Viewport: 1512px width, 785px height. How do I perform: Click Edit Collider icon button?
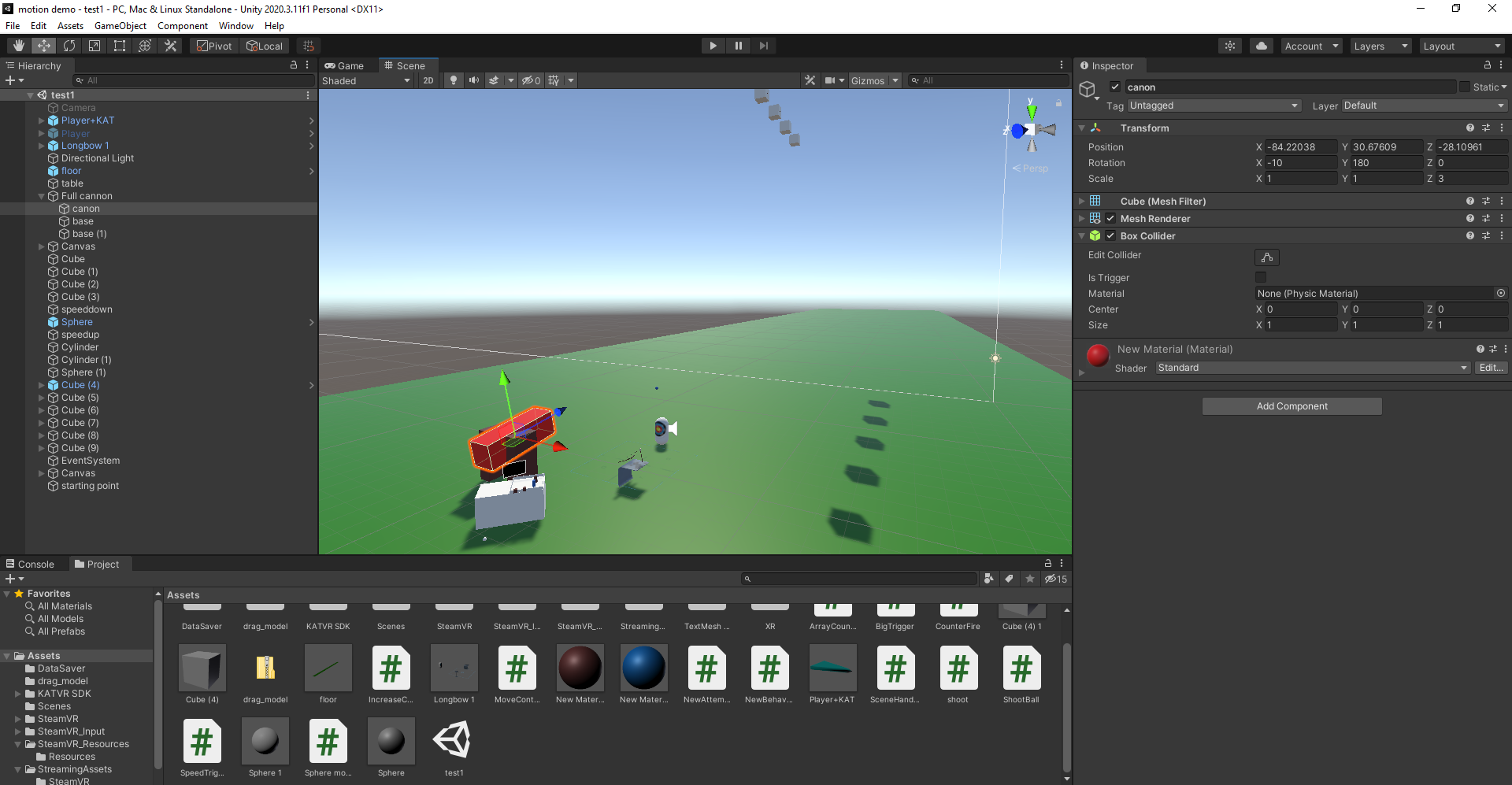point(1266,257)
